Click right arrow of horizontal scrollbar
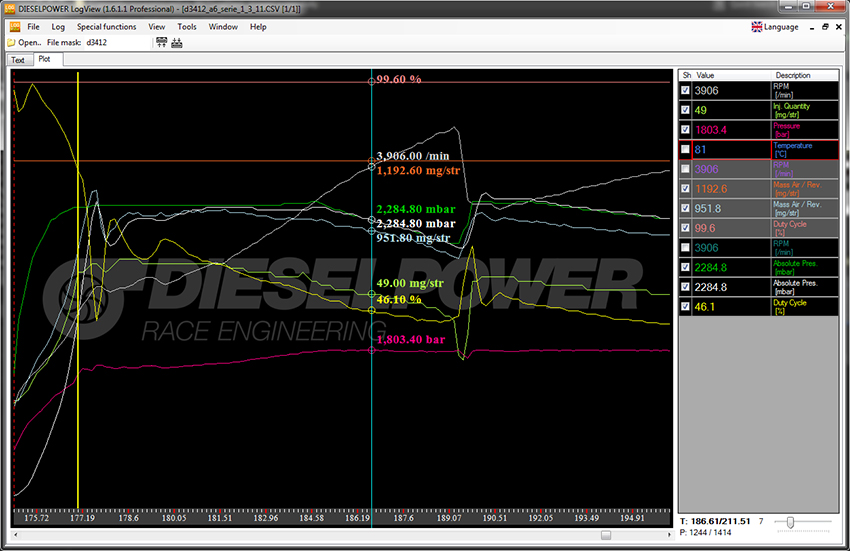This screenshot has height=551, width=850. (669, 535)
